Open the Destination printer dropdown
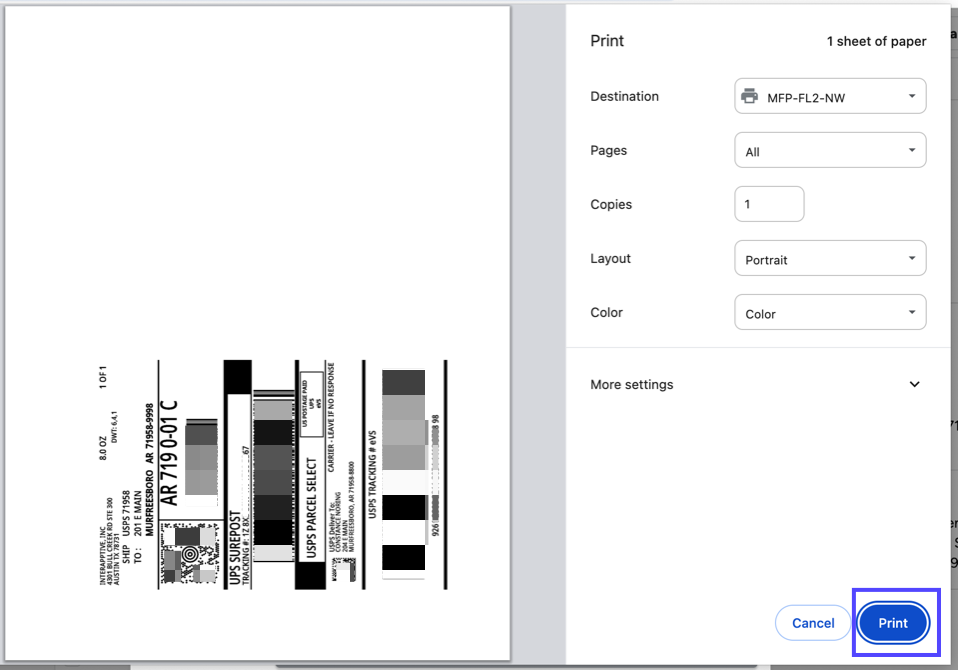This screenshot has height=670, width=958. (830, 96)
